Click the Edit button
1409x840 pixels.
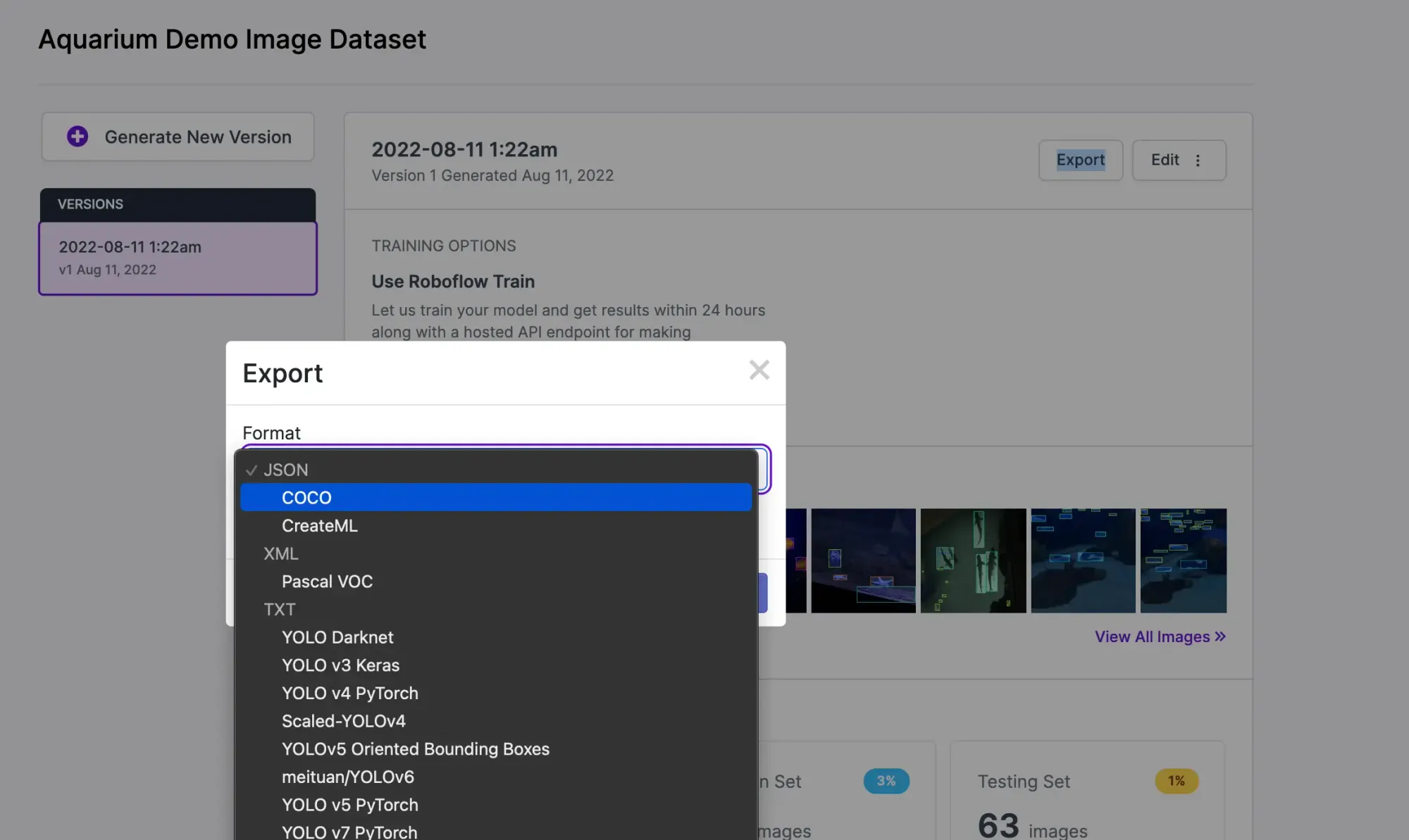point(1165,161)
